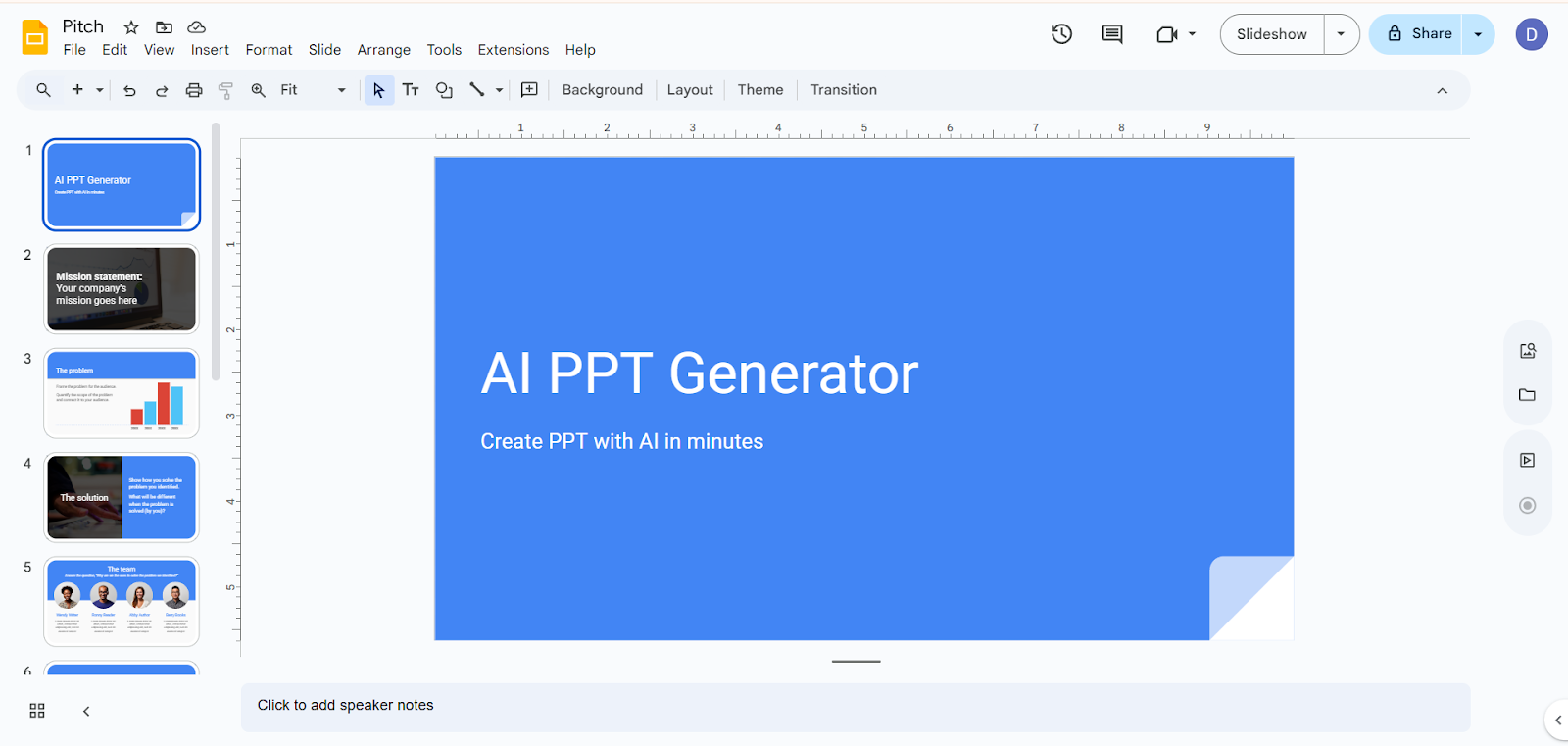
Task: Open version history clock icon
Action: coord(1061,34)
